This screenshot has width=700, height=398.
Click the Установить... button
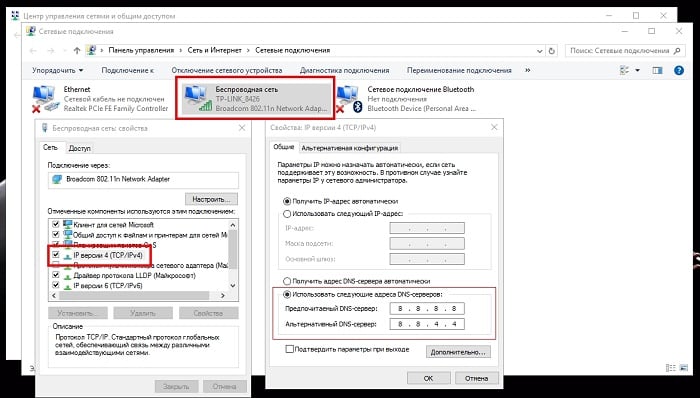pos(78,313)
